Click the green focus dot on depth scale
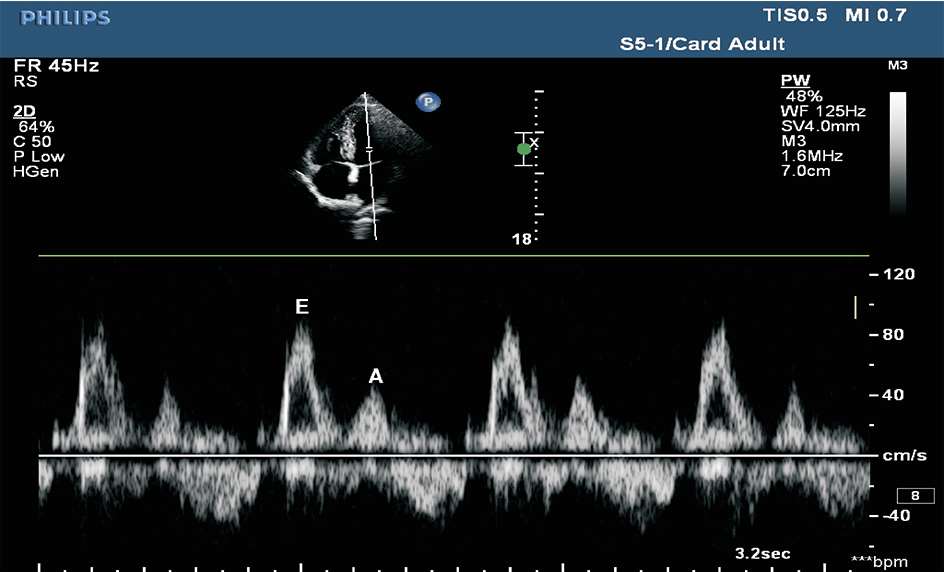 (523, 149)
